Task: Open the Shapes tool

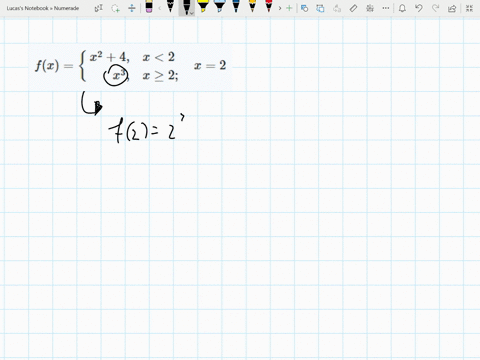Action: tap(304, 8)
